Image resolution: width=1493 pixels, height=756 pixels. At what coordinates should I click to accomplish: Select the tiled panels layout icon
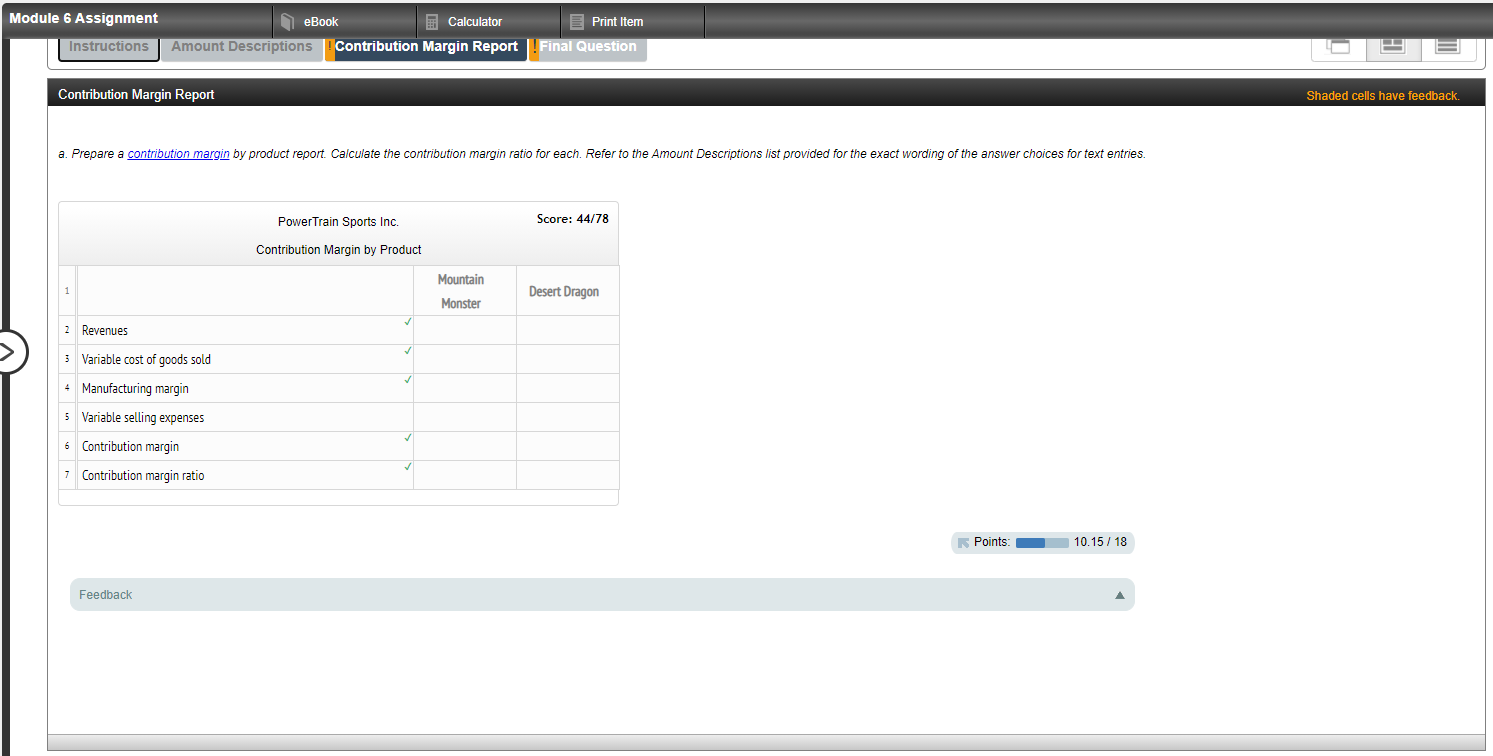(x=1393, y=45)
